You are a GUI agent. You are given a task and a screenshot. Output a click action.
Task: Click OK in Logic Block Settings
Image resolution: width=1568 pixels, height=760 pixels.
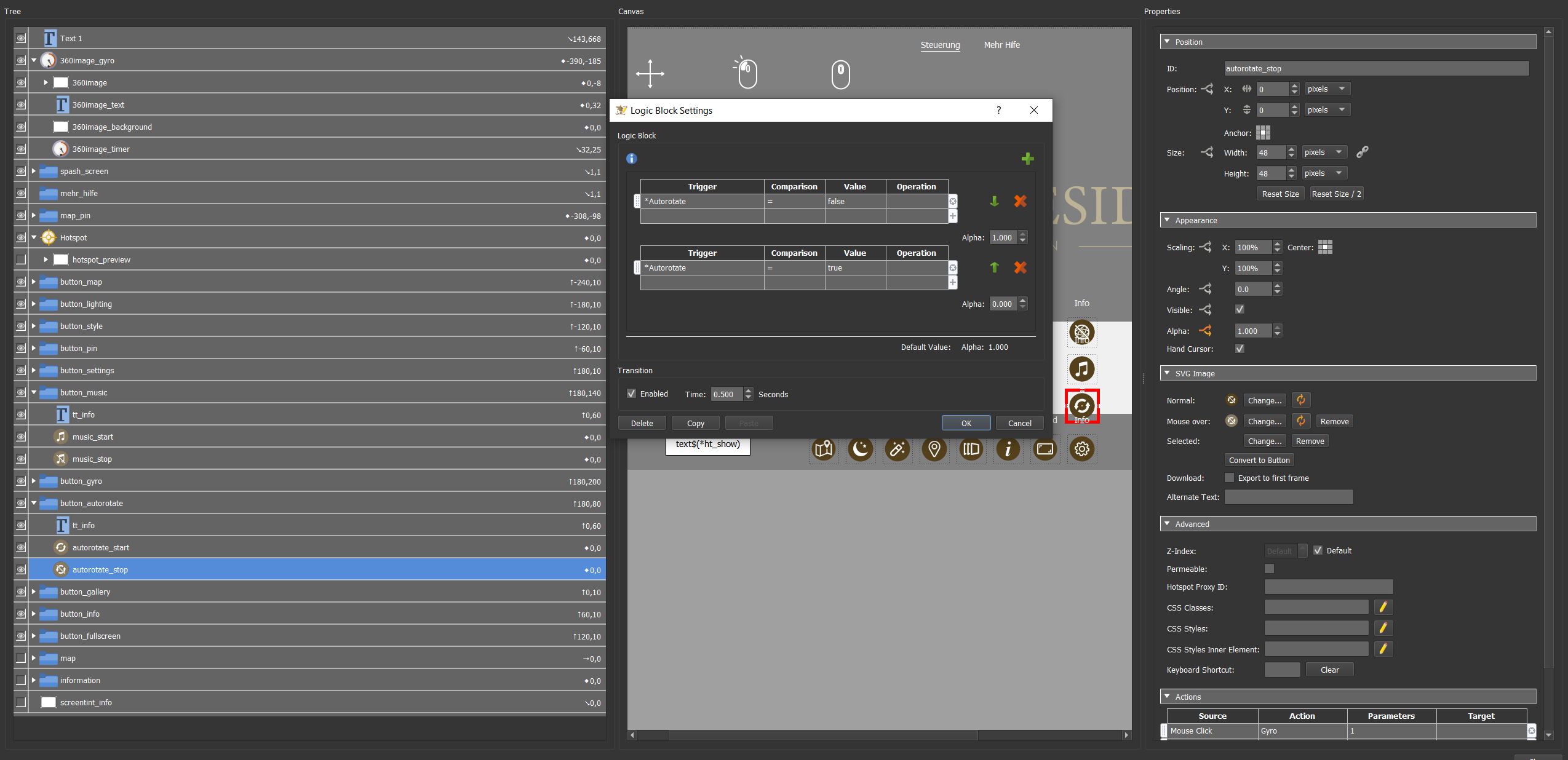point(966,423)
